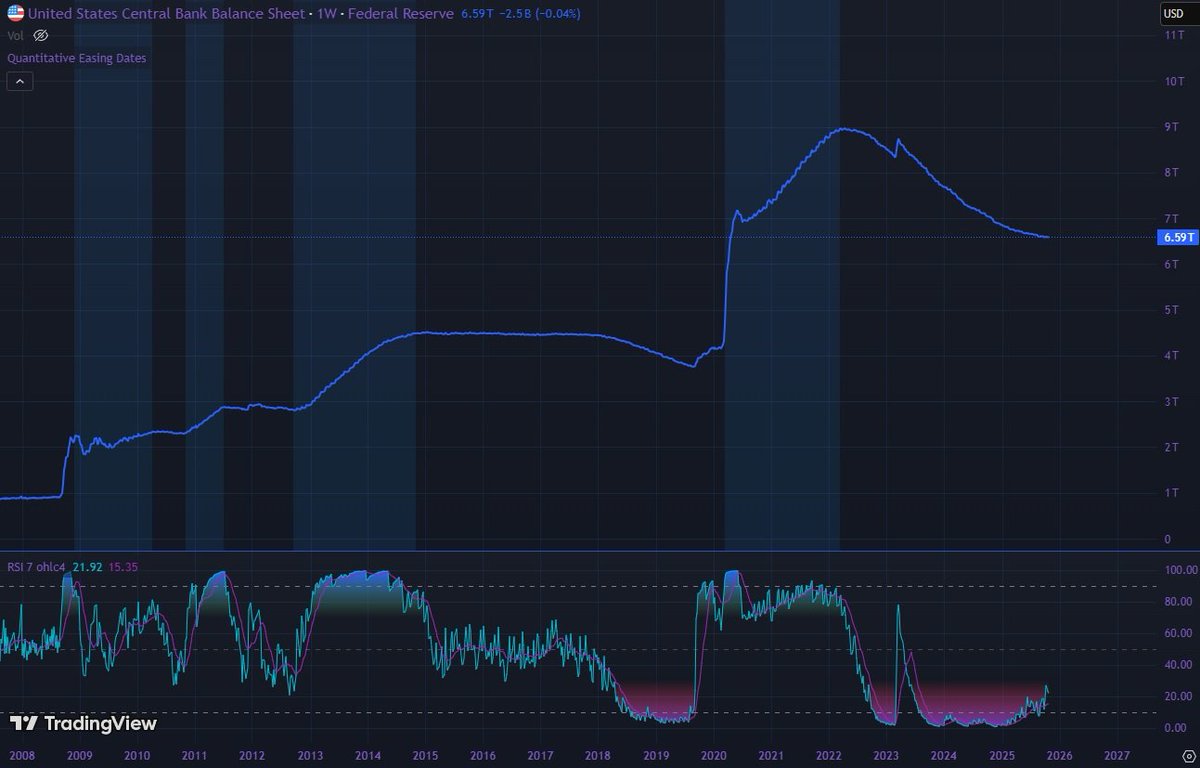Show the hidden Vol indicator via eye icon

click(41, 35)
